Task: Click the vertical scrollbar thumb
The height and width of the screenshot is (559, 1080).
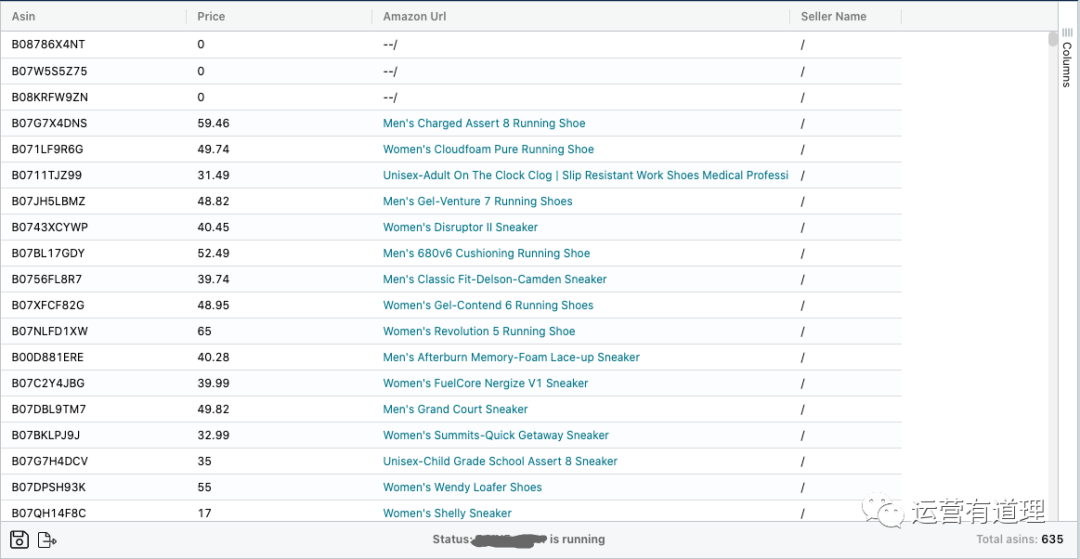Action: point(1052,40)
